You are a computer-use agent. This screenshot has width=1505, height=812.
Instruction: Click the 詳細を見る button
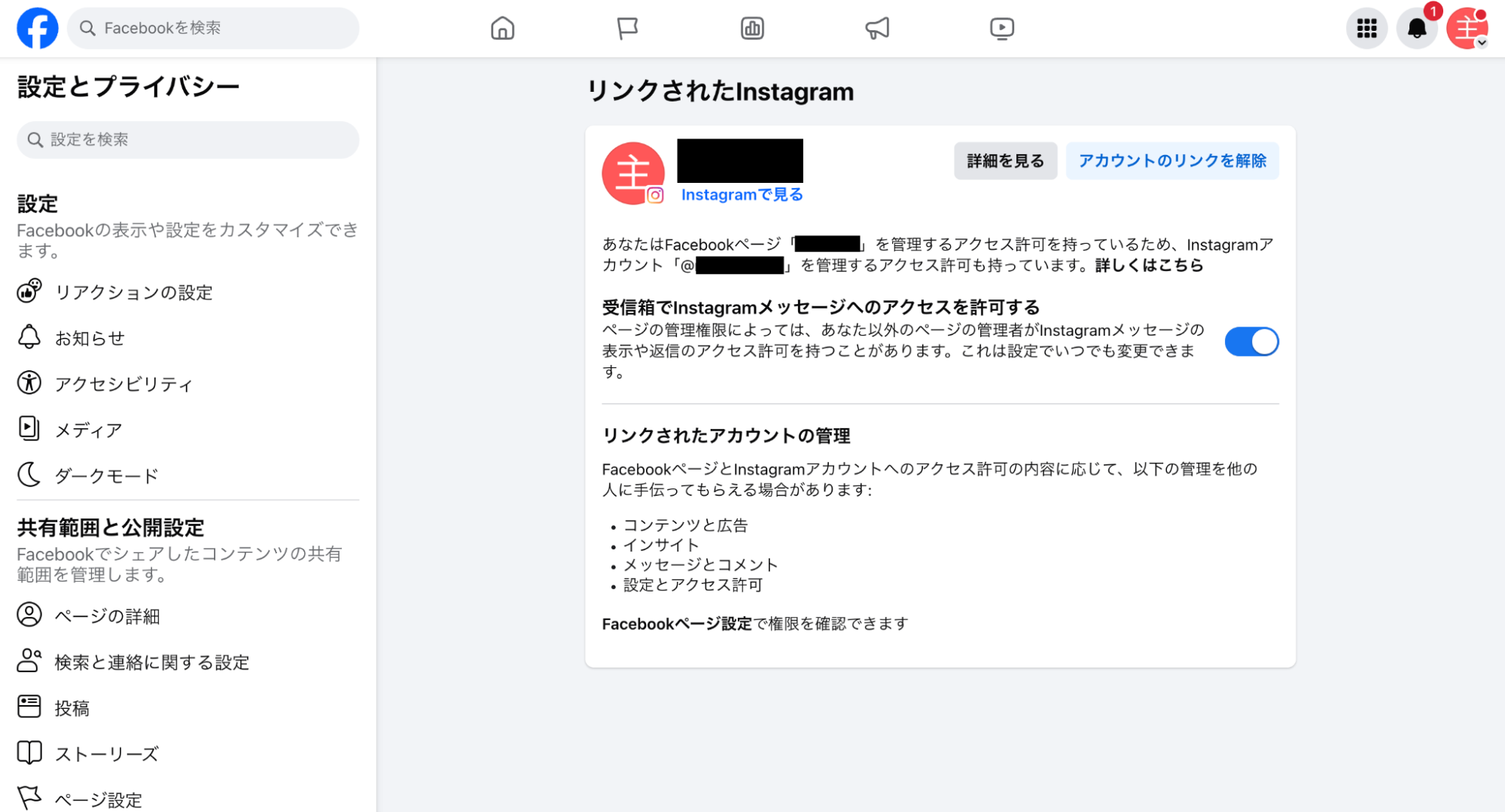pyautogui.click(x=1005, y=161)
